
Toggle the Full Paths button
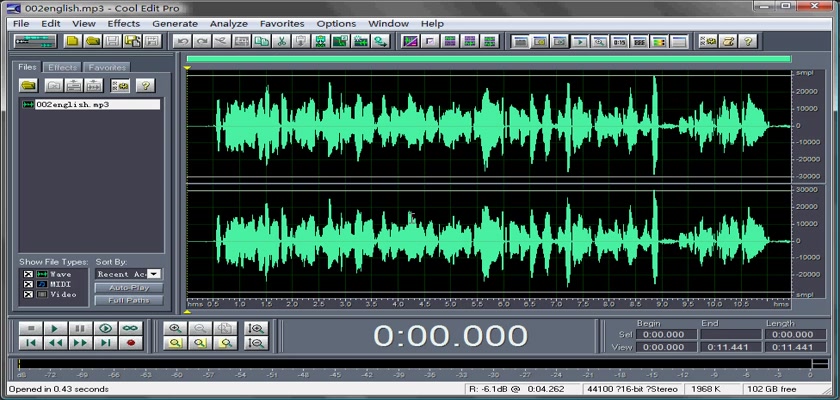click(x=129, y=300)
